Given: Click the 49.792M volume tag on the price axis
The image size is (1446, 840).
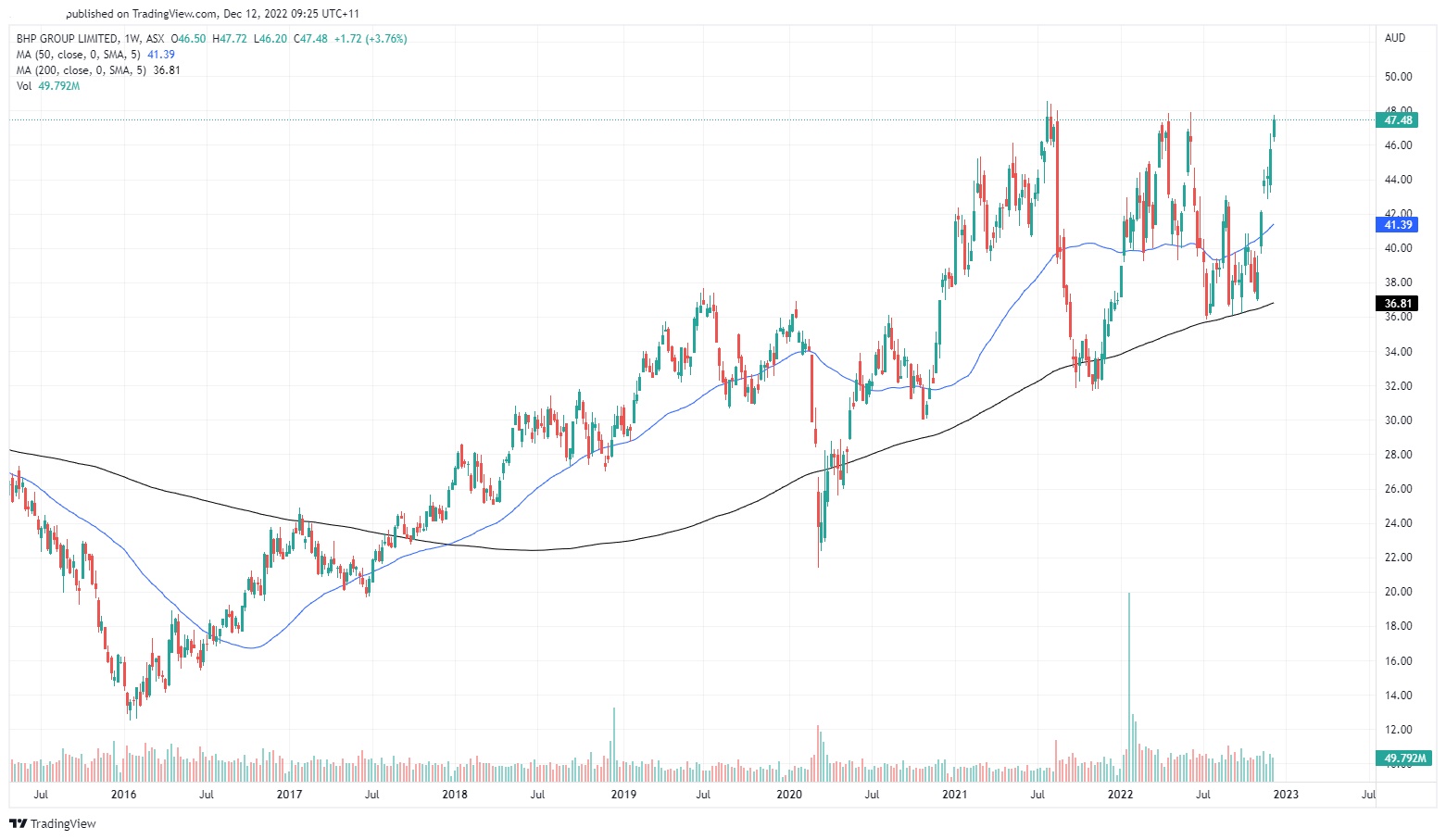Looking at the screenshot, I should [x=1404, y=759].
